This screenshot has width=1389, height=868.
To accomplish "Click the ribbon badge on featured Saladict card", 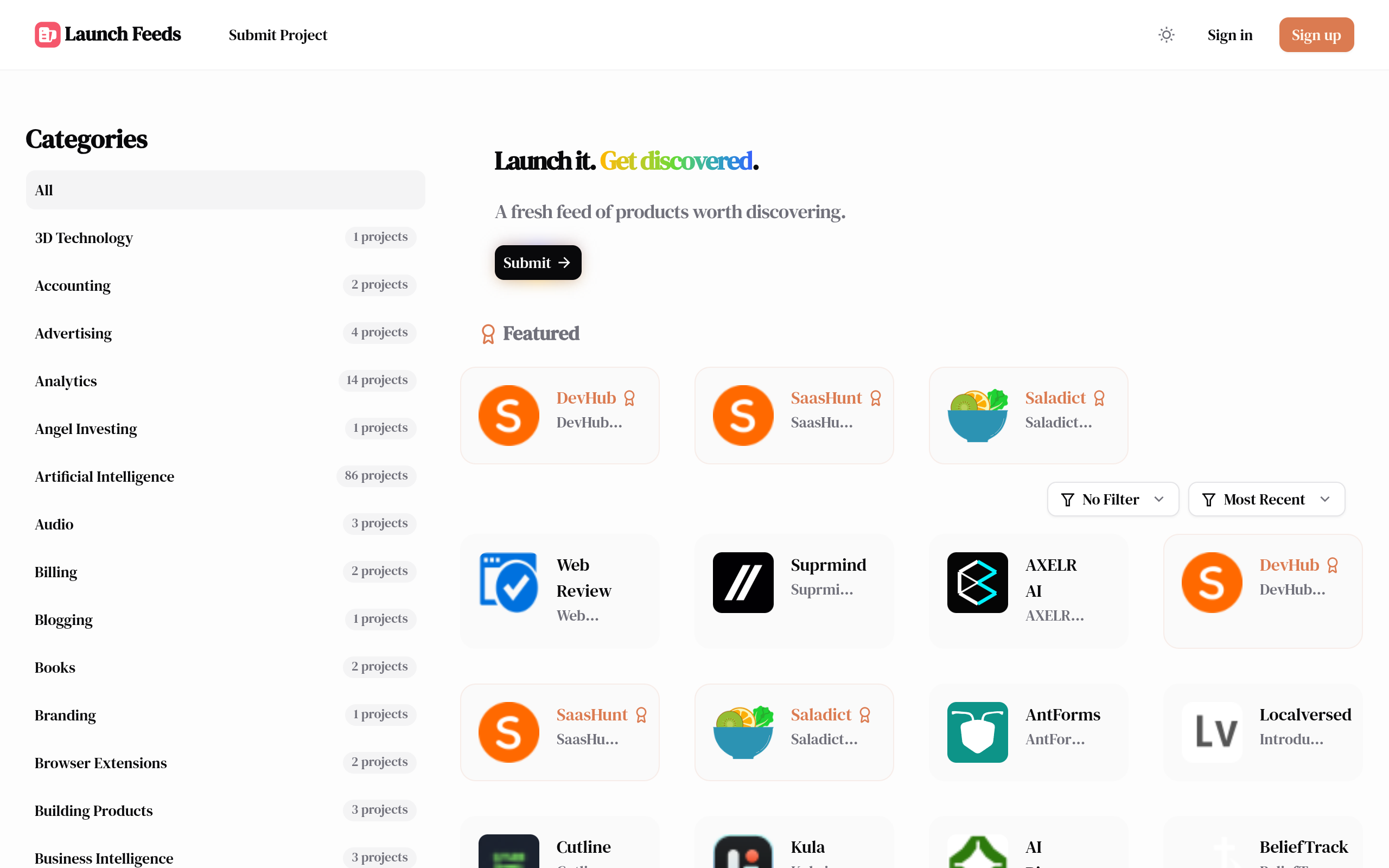I will 1099,398.
